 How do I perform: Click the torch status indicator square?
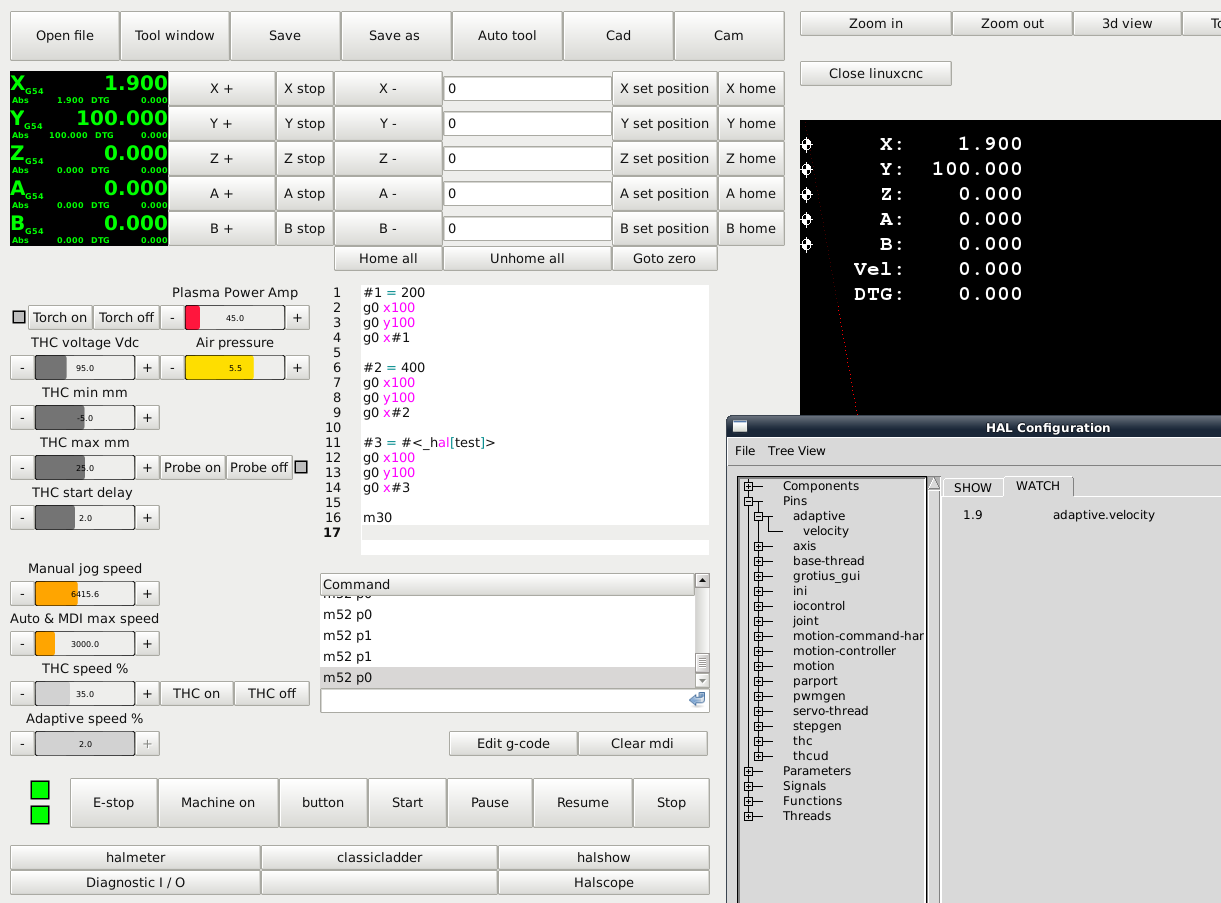point(18,318)
